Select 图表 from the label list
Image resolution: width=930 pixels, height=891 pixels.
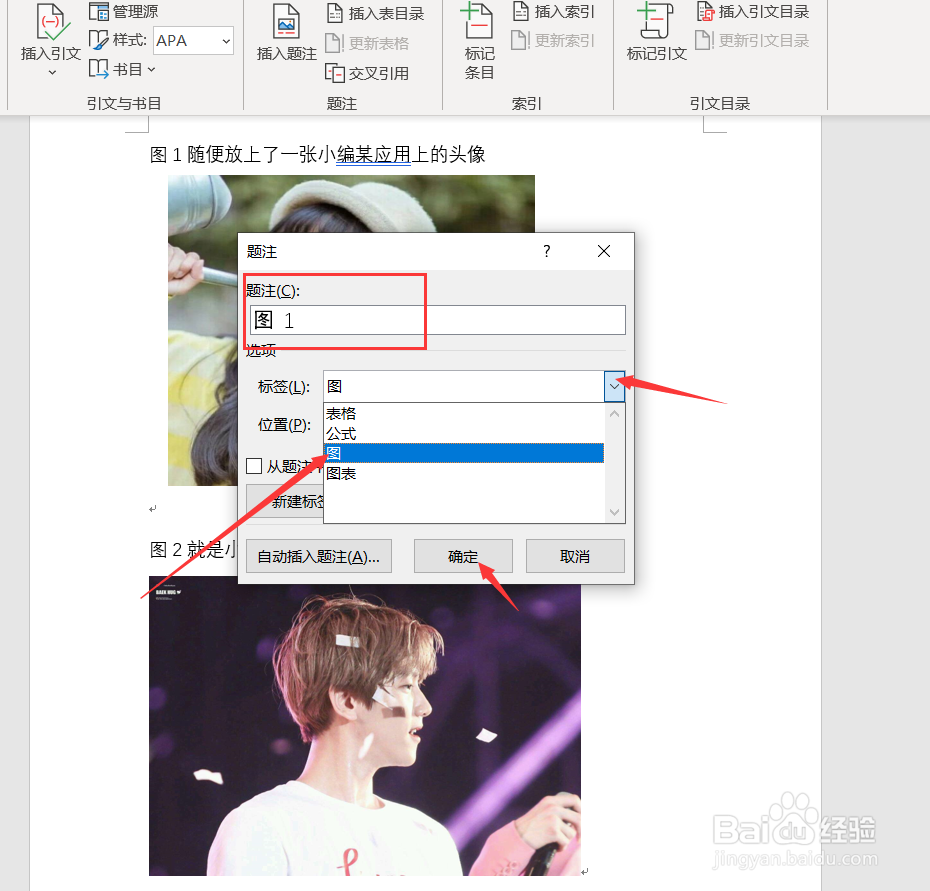tap(340, 473)
